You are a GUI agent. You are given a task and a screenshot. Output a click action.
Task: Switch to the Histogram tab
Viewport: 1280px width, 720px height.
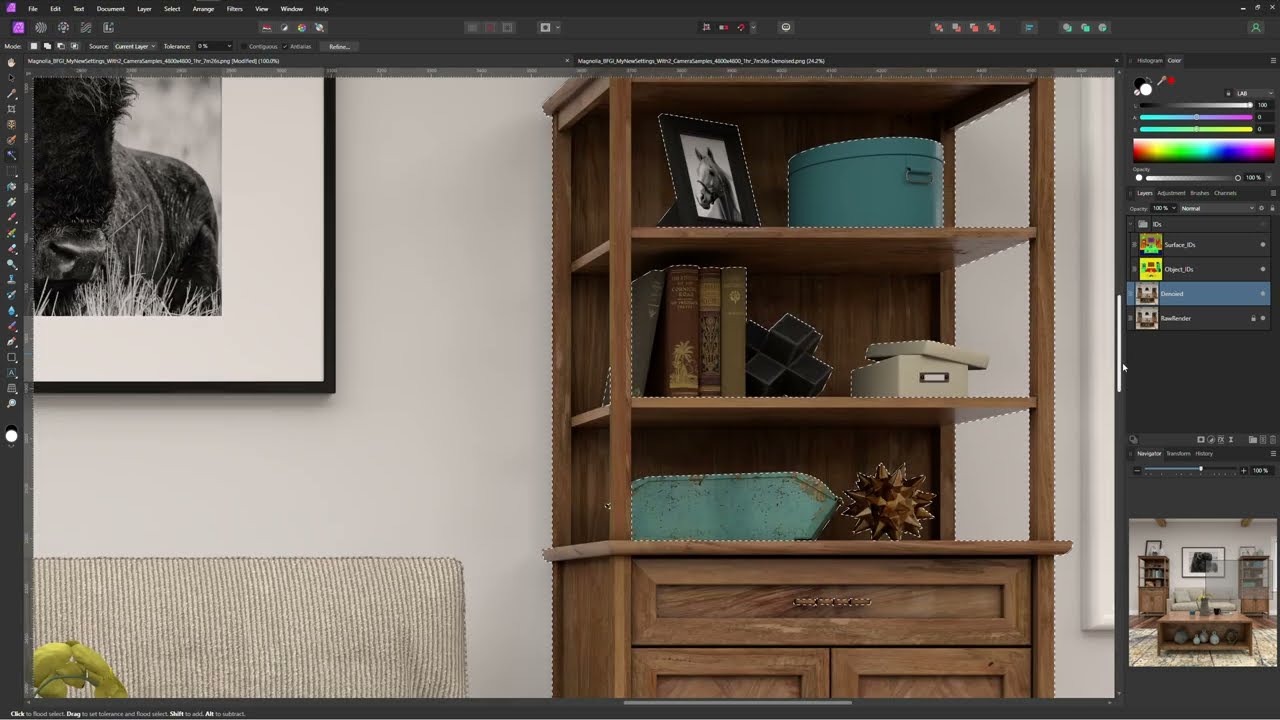1150,61
